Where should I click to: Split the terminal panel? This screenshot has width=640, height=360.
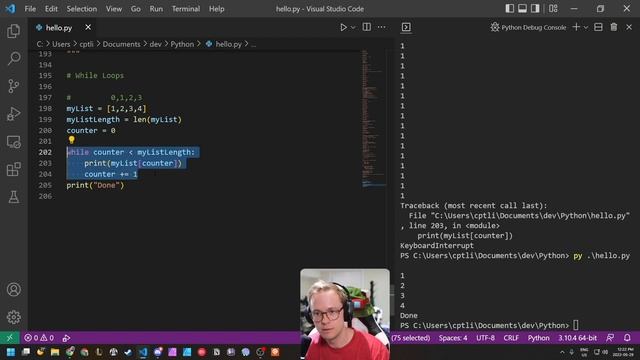pos(598,27)
